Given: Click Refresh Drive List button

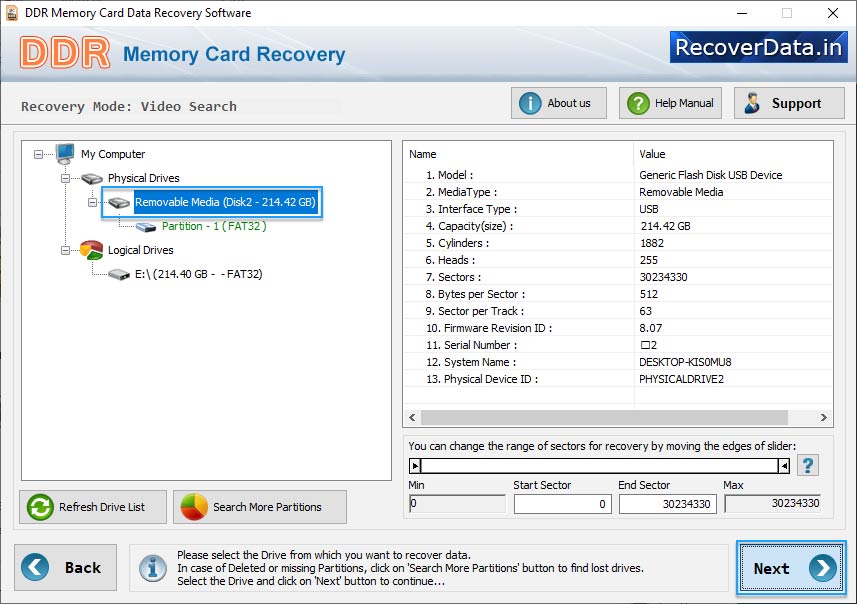Looking at the screenshot, I should 93,507.
